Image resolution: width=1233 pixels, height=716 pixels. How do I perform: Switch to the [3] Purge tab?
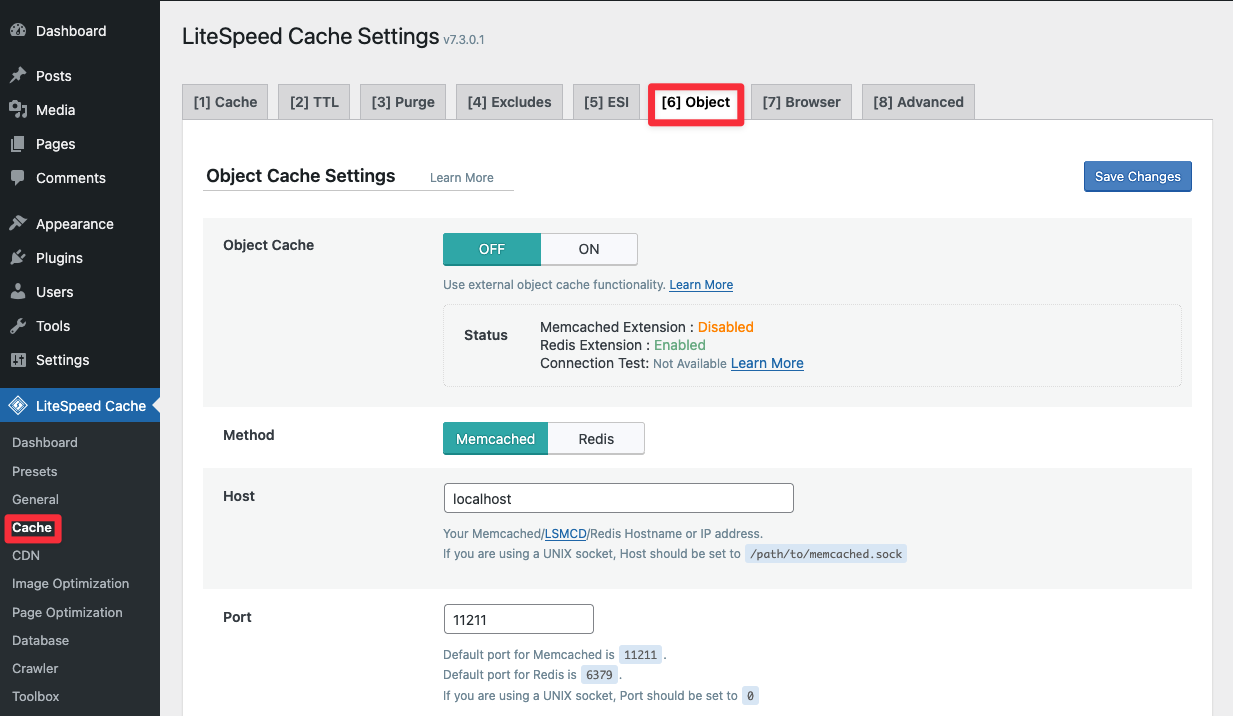pyautogui.click(x=403, y=102)
